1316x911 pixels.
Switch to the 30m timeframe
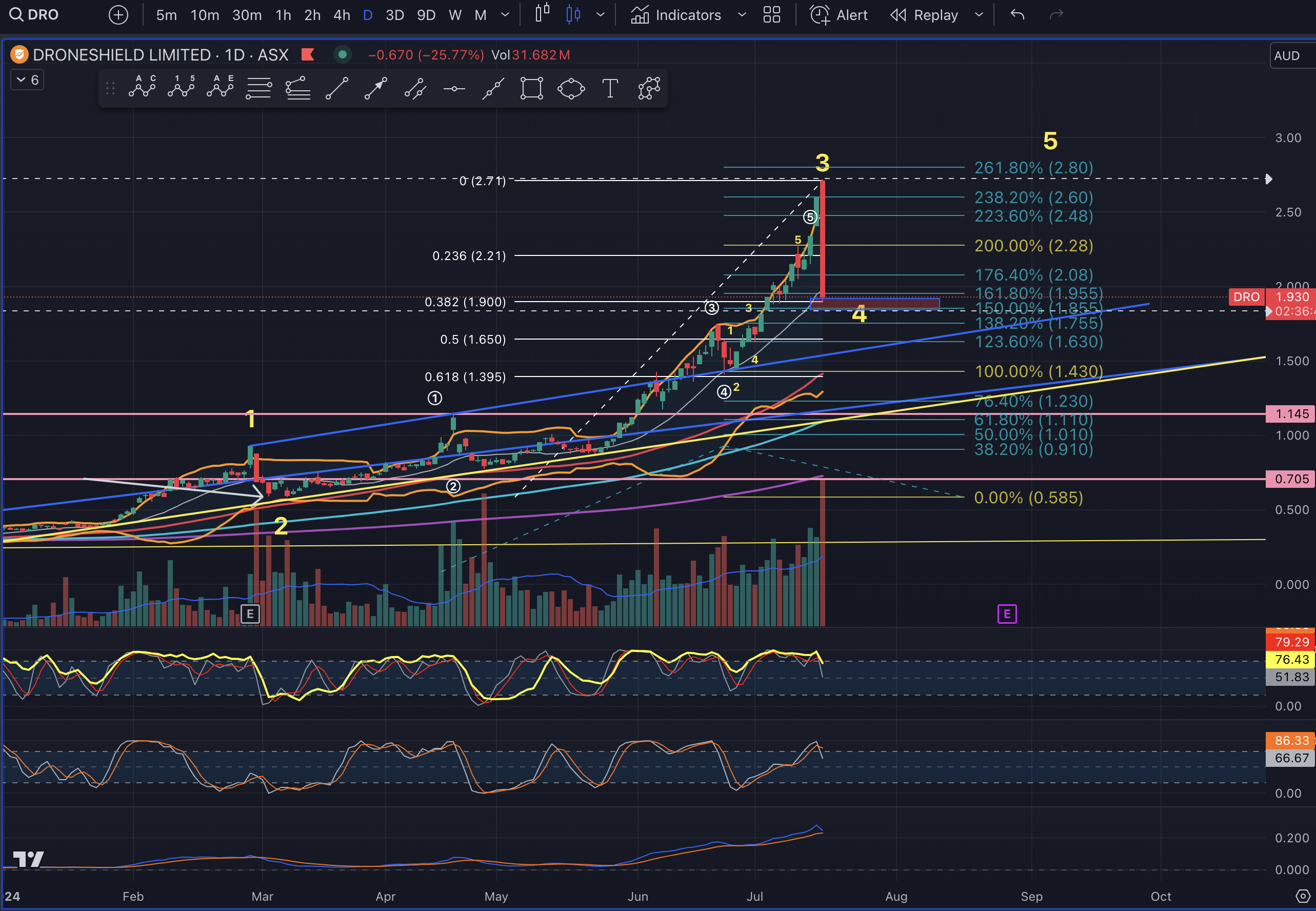[247, 15]
